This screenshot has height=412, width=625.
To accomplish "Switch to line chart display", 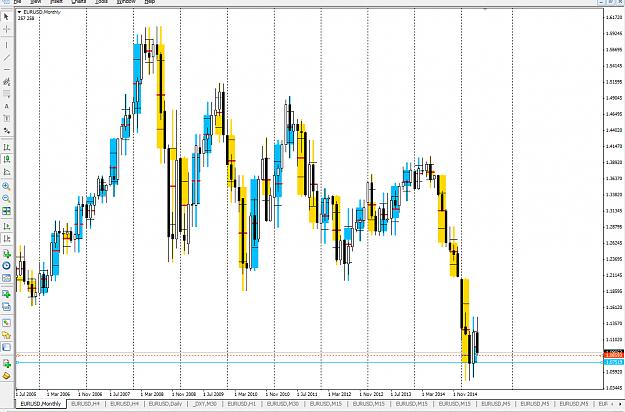I will pyautogui.click(x=6, y=172).
